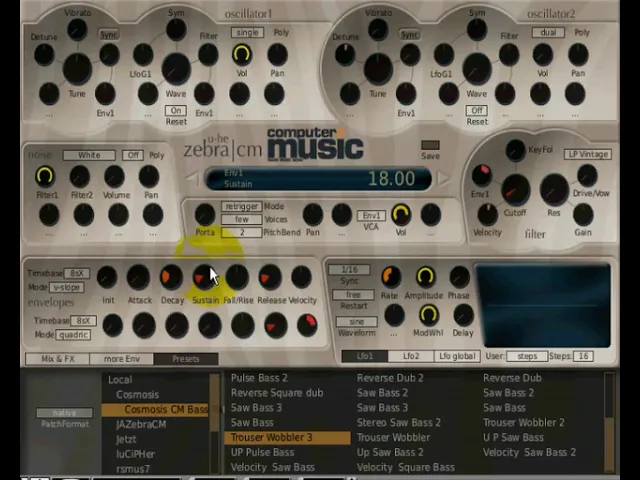Click the filter KeyFol knob
The width and height of the screenshot is (640, 480).
tap(515, 150)
